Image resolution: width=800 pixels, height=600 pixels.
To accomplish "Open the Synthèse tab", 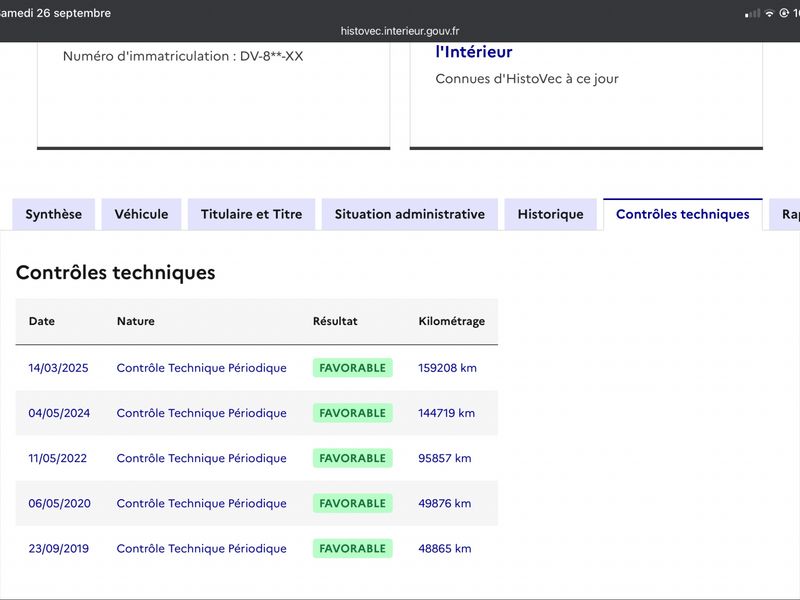I will (x=54, y=214).
